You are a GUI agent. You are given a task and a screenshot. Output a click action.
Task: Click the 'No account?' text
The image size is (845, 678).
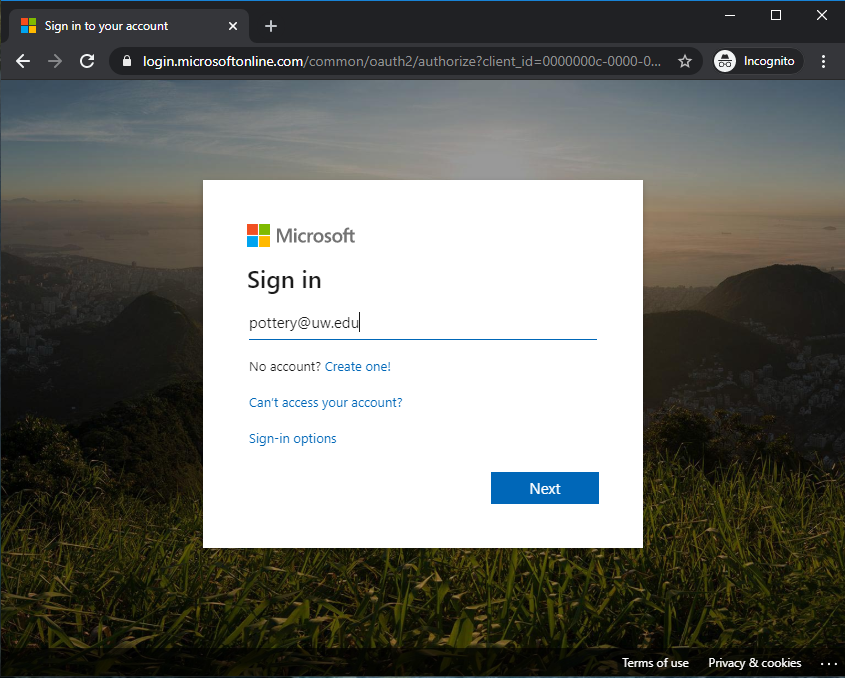(x=285, y=366)
